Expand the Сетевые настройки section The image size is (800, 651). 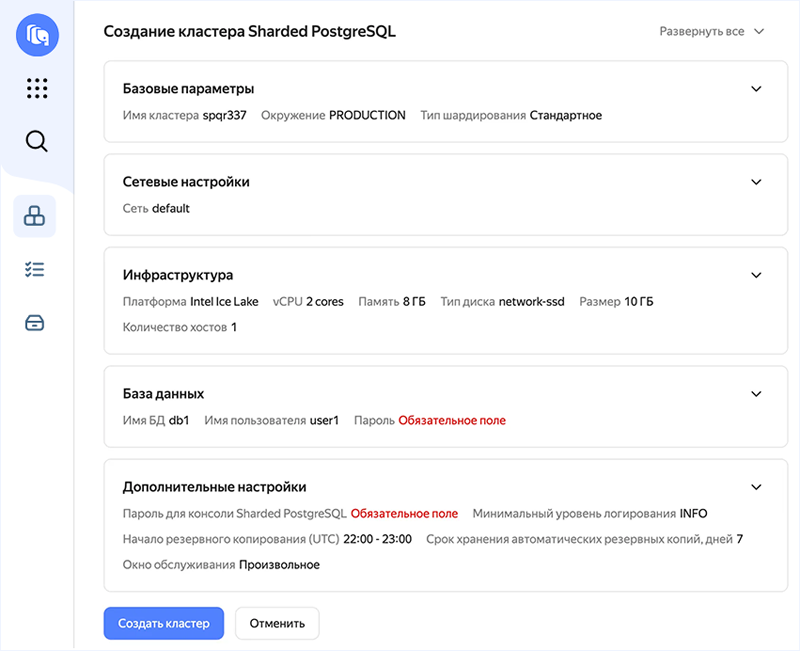[757, 182]
